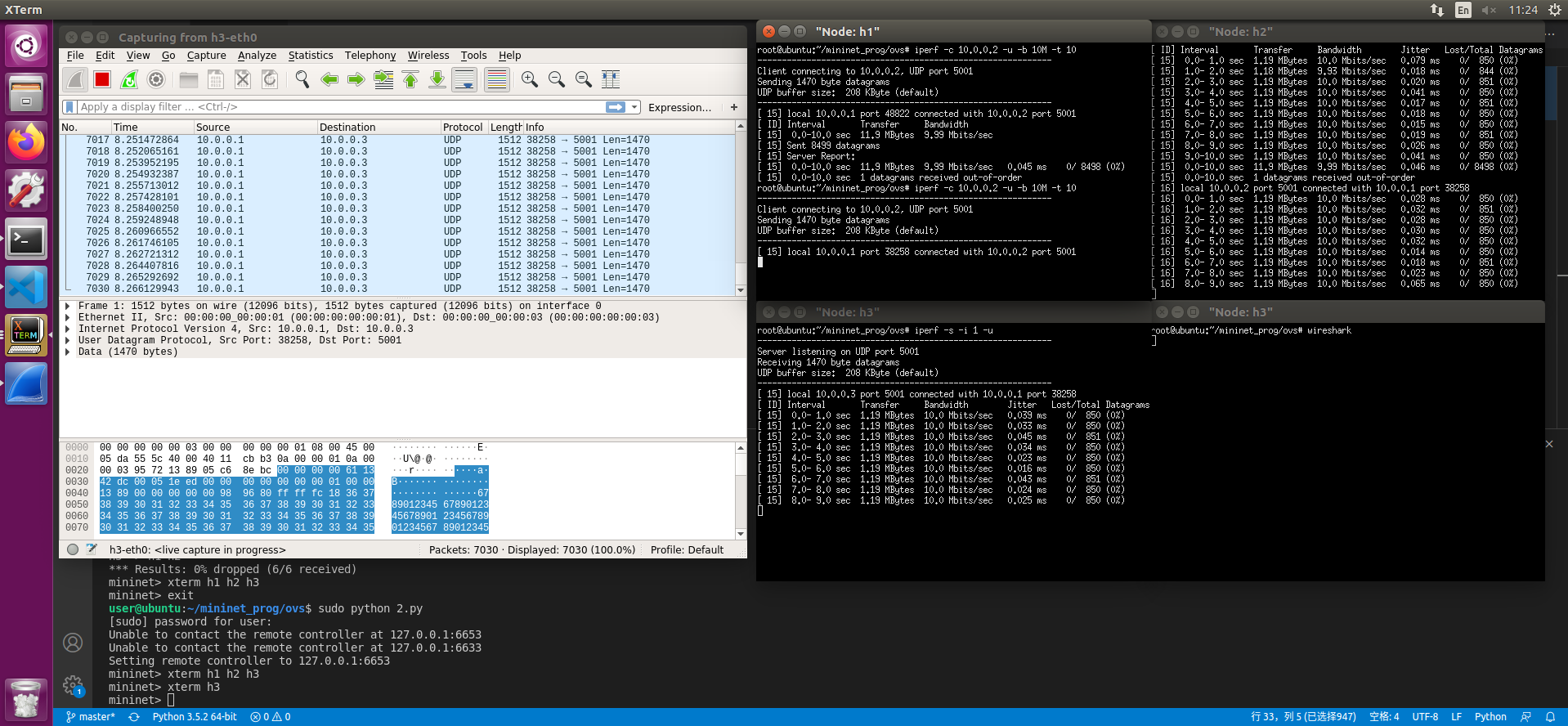Jump to the first packet
This screenshot has height=726, width=1568.
pyautogui.click(x=410, y=79)
